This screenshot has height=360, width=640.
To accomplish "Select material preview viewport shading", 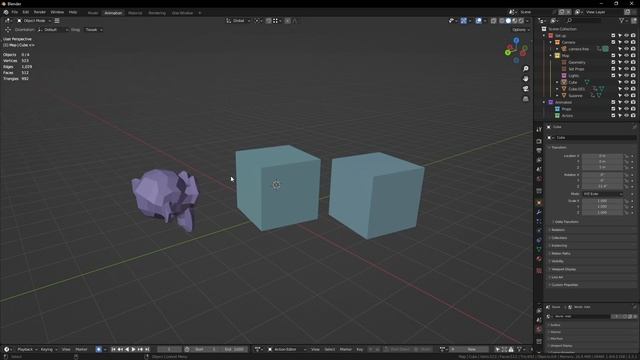I will point(515,20).
